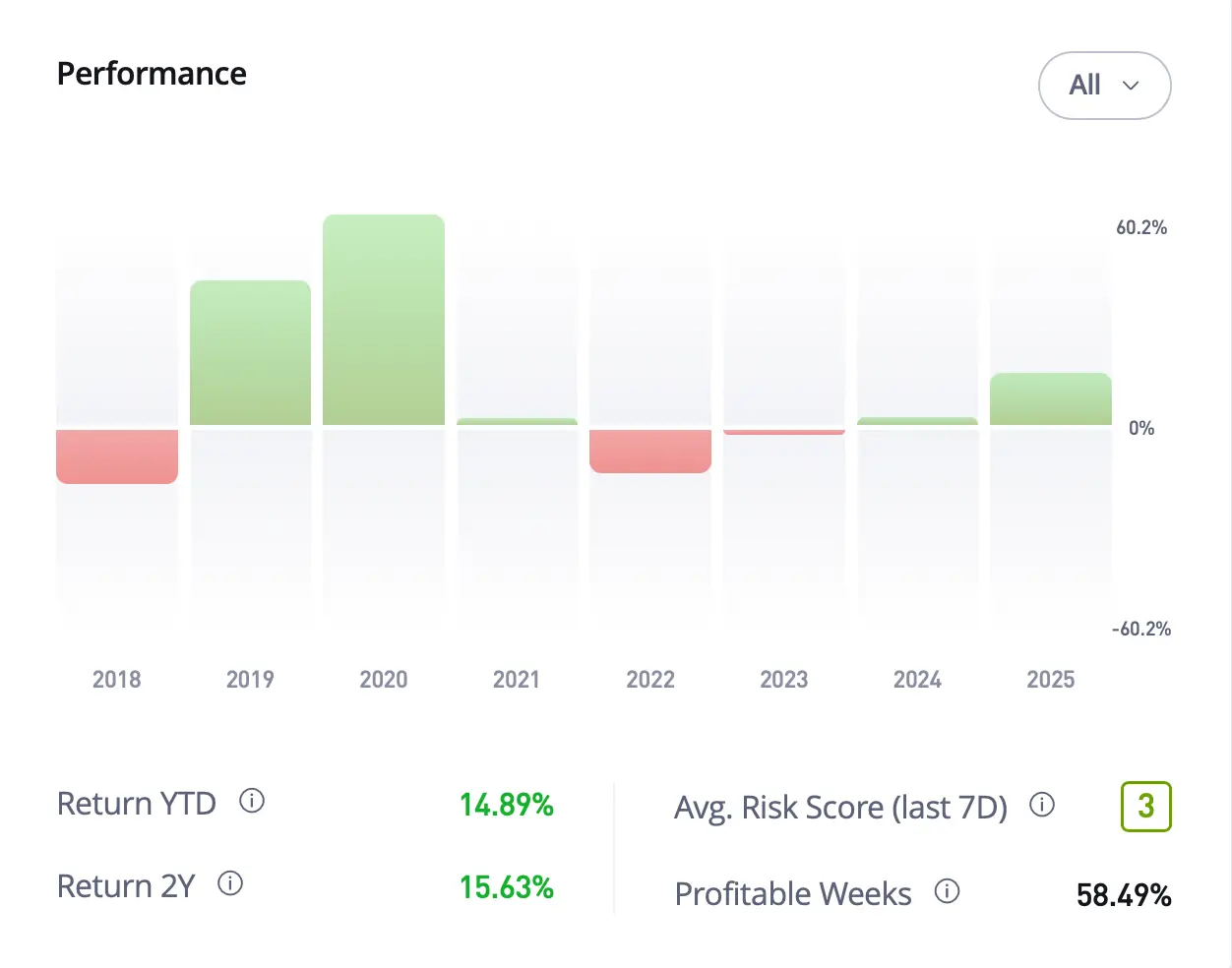Click the 2025 green performance bar
The height and width of the screenshot is (968, 1232).
[1050, 399]
